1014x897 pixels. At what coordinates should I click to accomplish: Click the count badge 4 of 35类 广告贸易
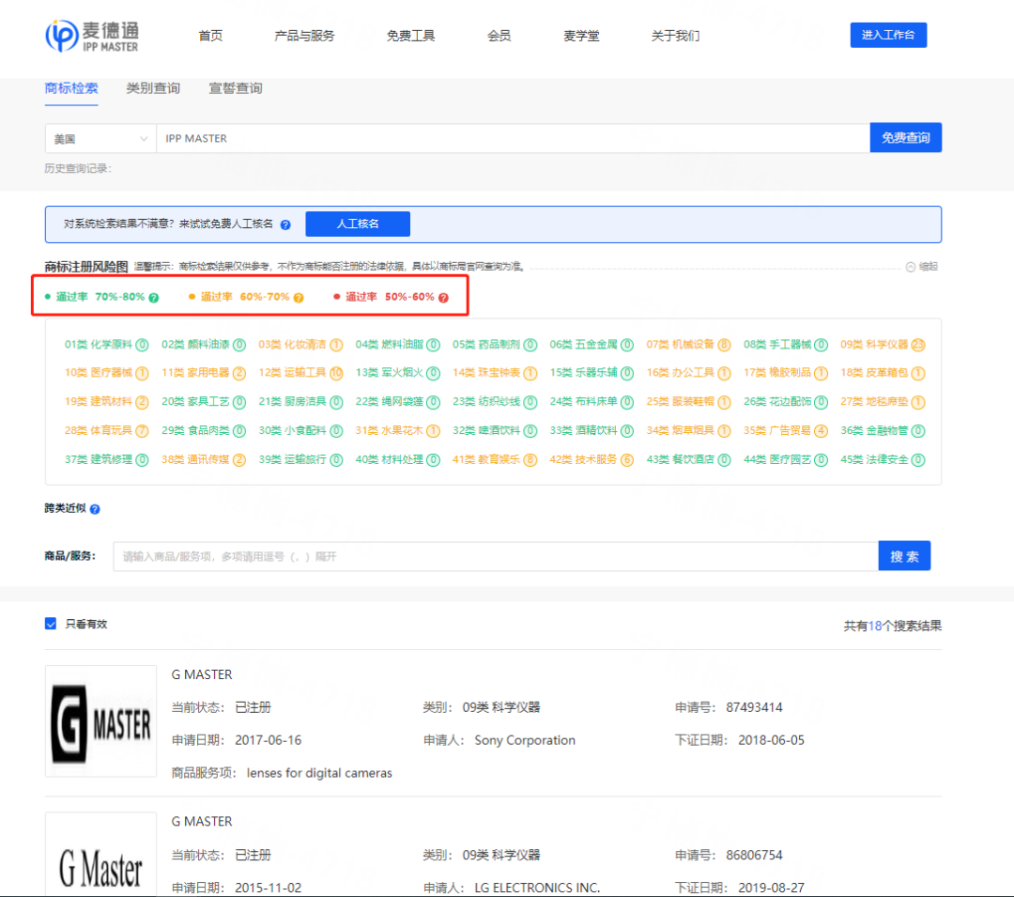821,431
